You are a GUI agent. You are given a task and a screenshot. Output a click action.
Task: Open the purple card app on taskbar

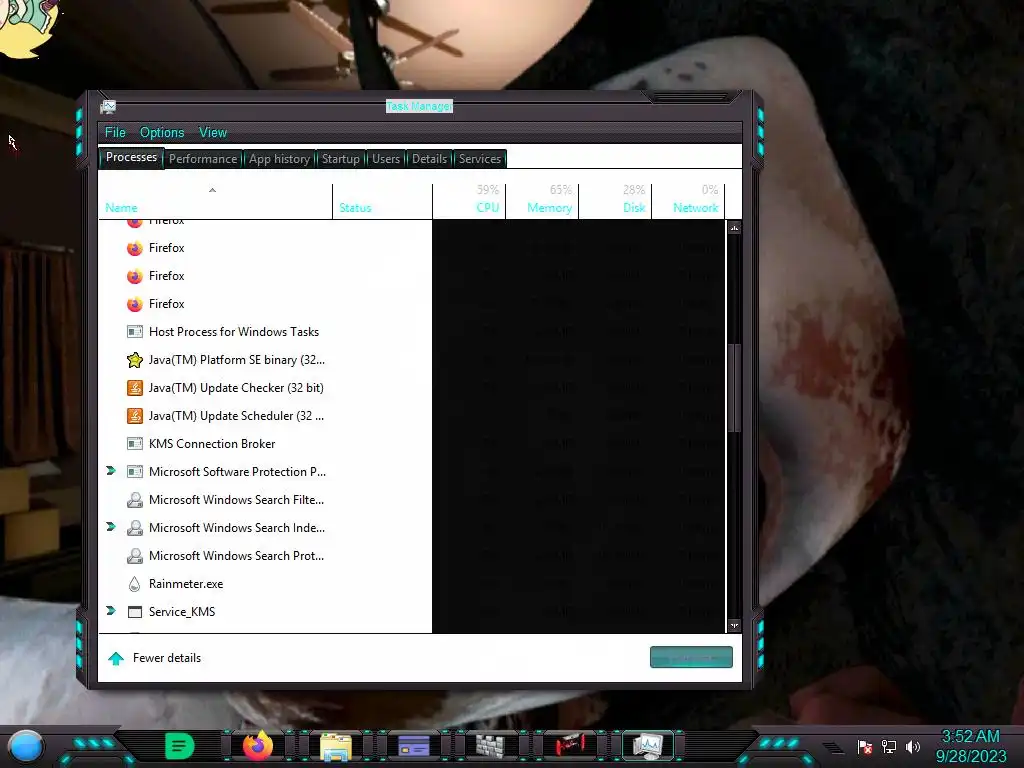coord(413,745)
